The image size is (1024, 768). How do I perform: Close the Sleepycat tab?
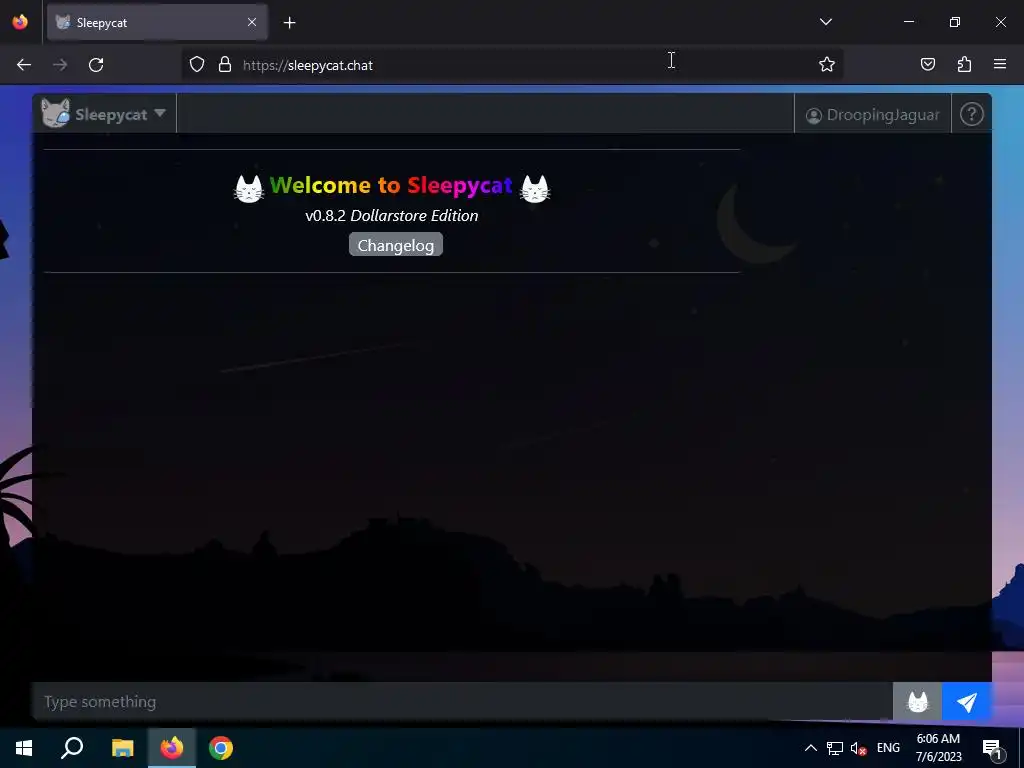[252, 22]
